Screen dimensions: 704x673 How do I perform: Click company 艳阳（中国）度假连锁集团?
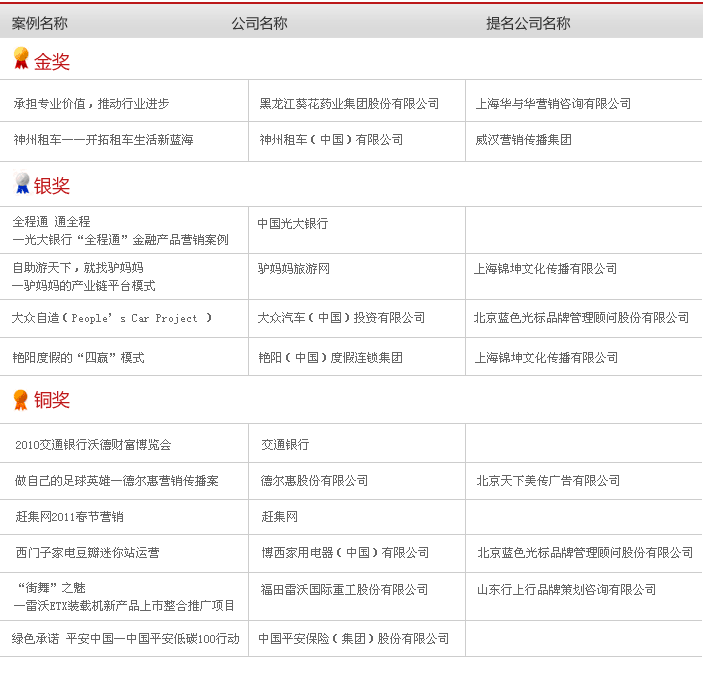[x=330, y=358]
